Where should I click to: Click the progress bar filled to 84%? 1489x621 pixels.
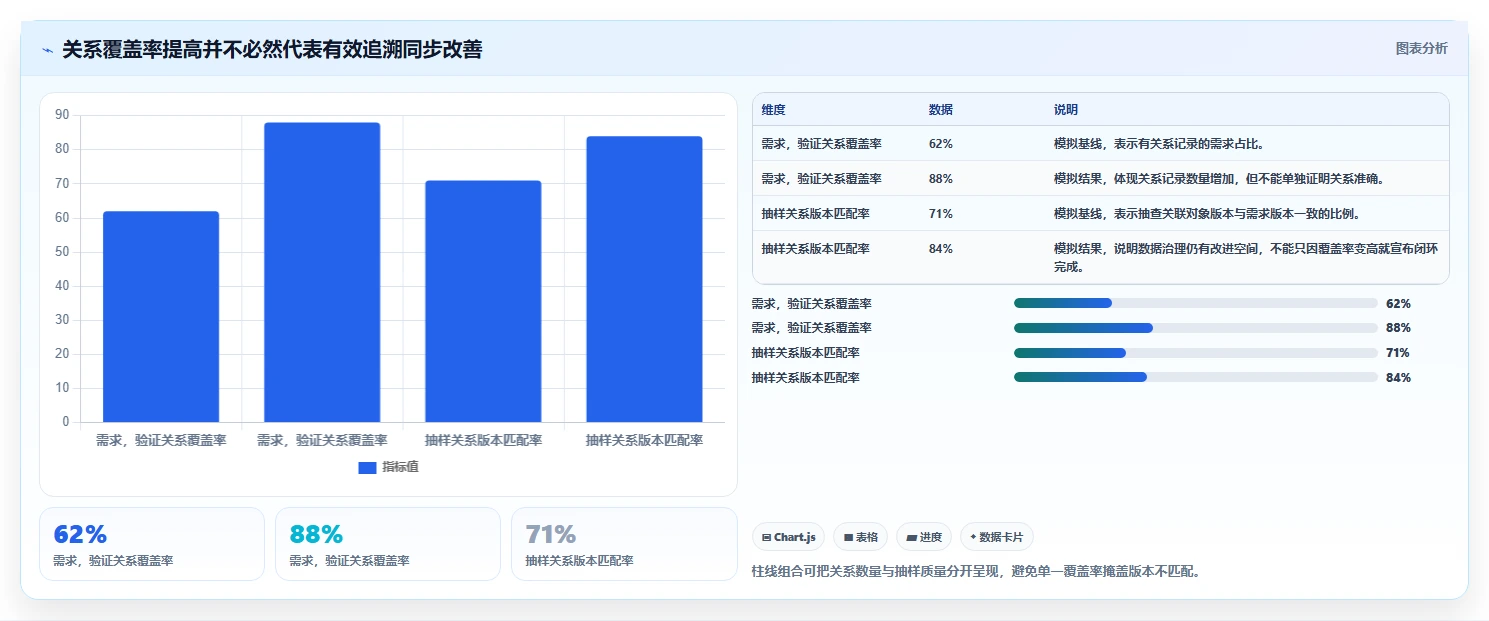(x=1196, y=377)
